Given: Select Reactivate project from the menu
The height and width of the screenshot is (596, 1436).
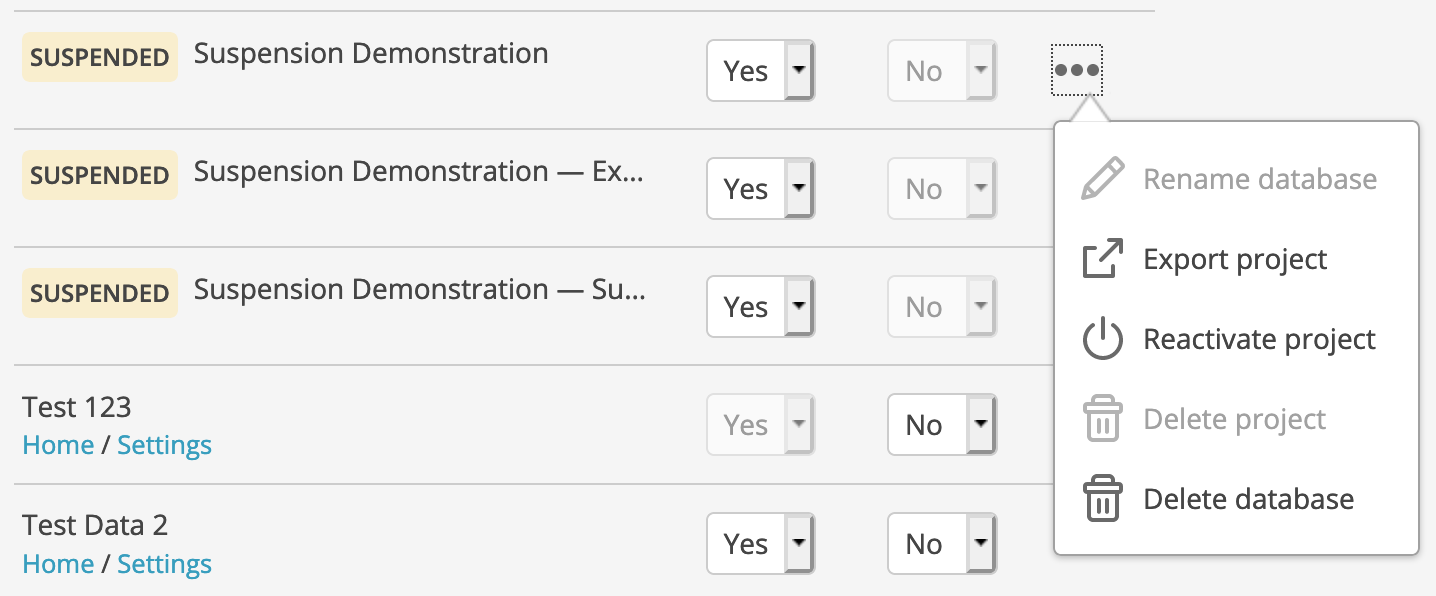Looking at the screenshot, I should [x=1258, y=338].
